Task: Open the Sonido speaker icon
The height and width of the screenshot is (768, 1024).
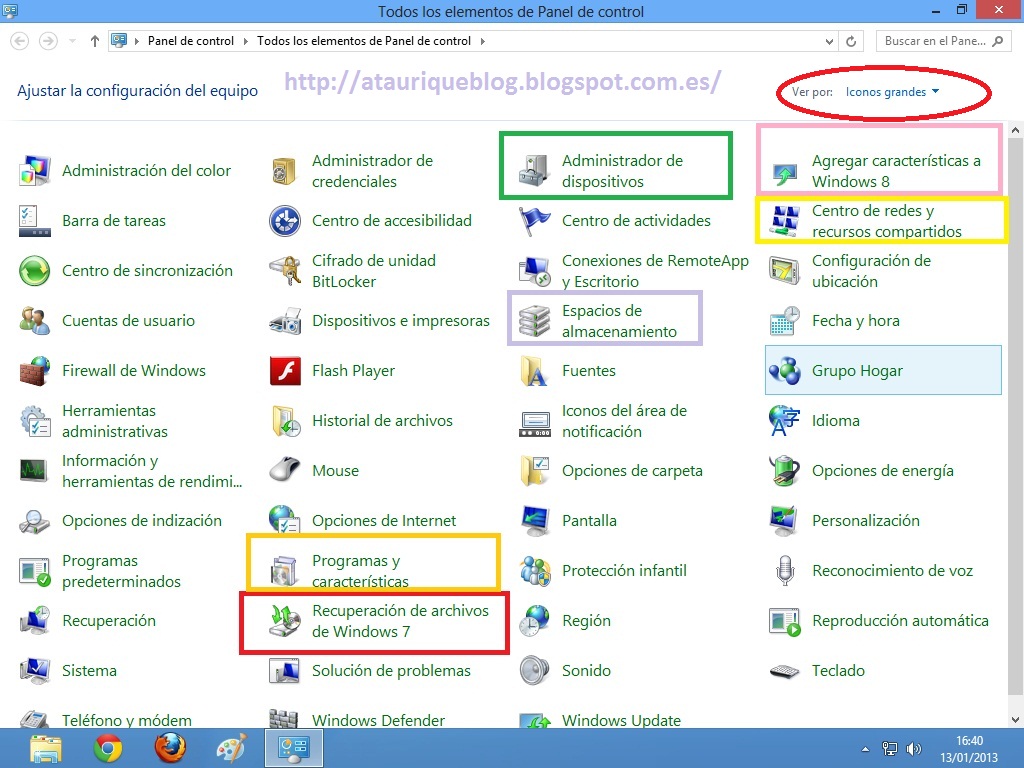Action: pos(535,671)
